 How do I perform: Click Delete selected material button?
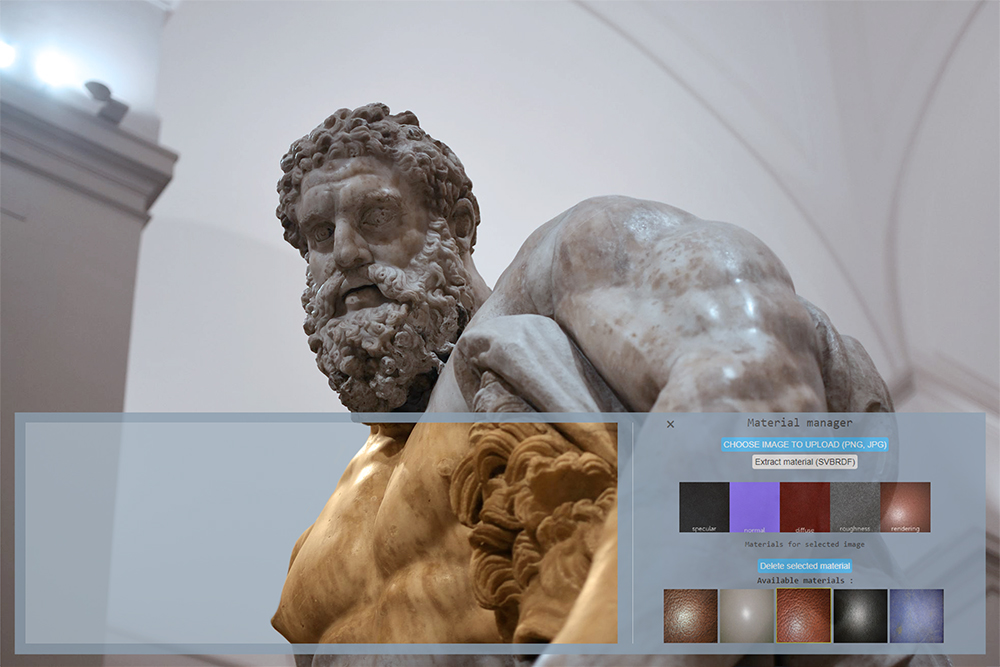click(805, 566)
